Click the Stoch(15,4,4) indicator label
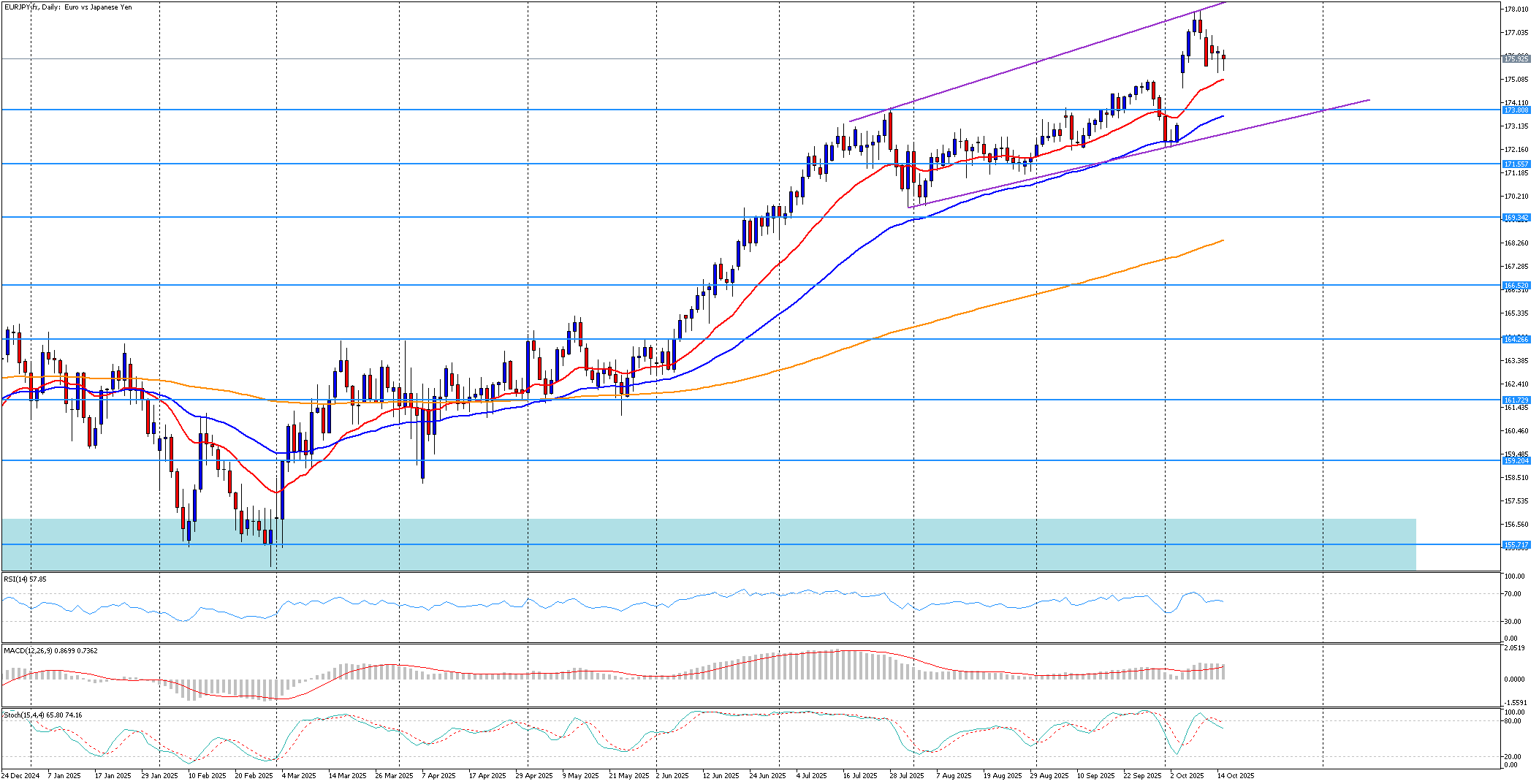The width and height of the screenshot is (1539, 784). point(43,715)
